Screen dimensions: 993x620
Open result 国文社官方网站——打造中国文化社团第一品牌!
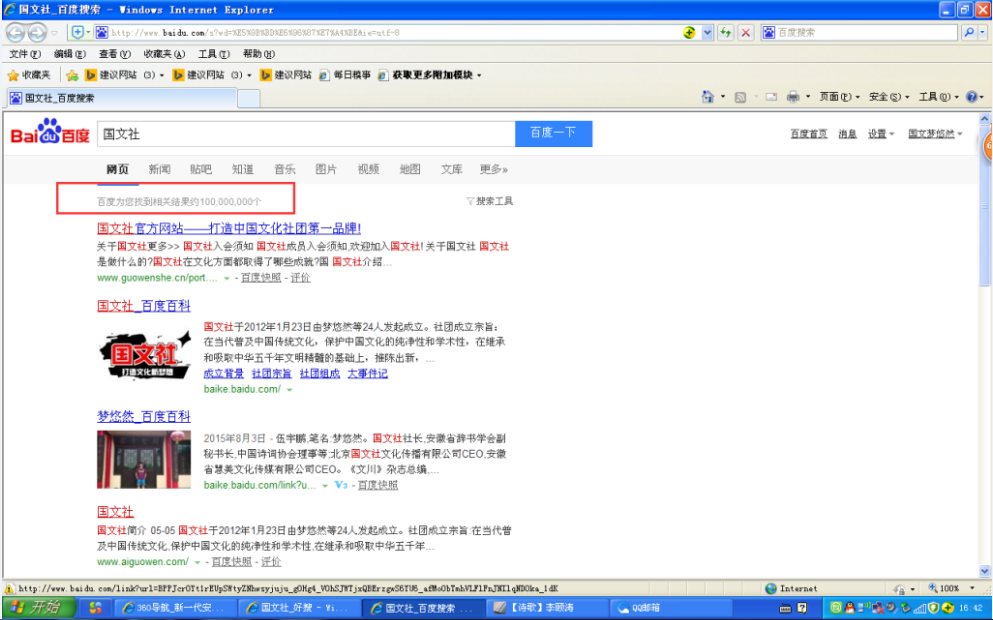[x=229, y=228]
